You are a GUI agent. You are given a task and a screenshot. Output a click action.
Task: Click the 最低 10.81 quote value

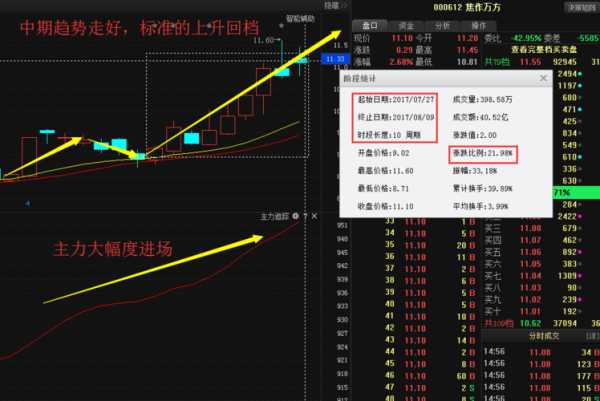(468, 62)
